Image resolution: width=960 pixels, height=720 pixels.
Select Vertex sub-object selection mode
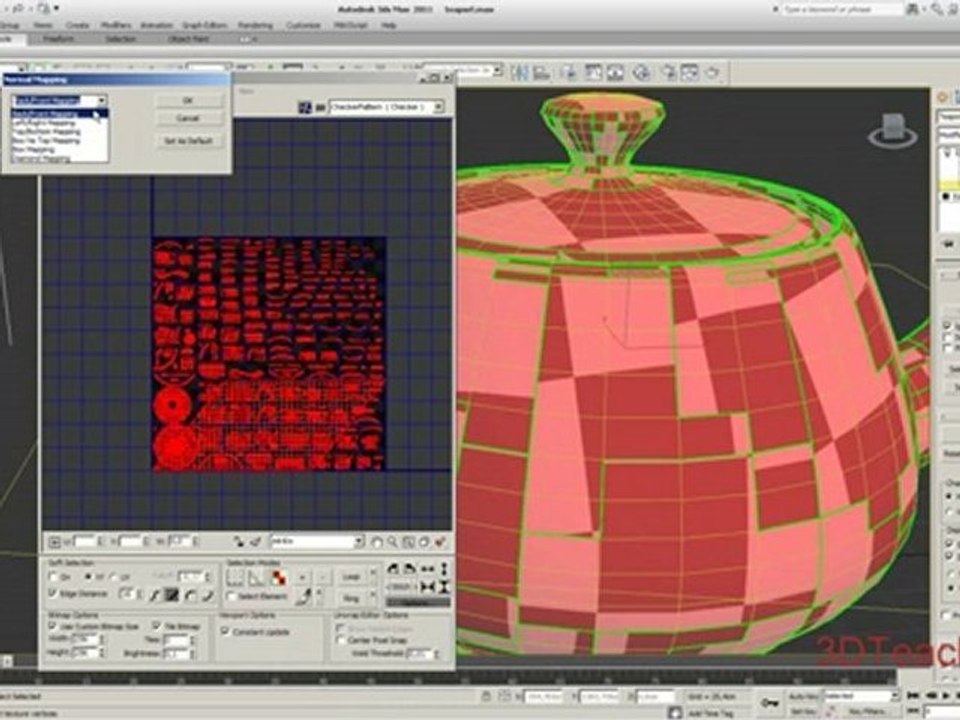(235, 577)
